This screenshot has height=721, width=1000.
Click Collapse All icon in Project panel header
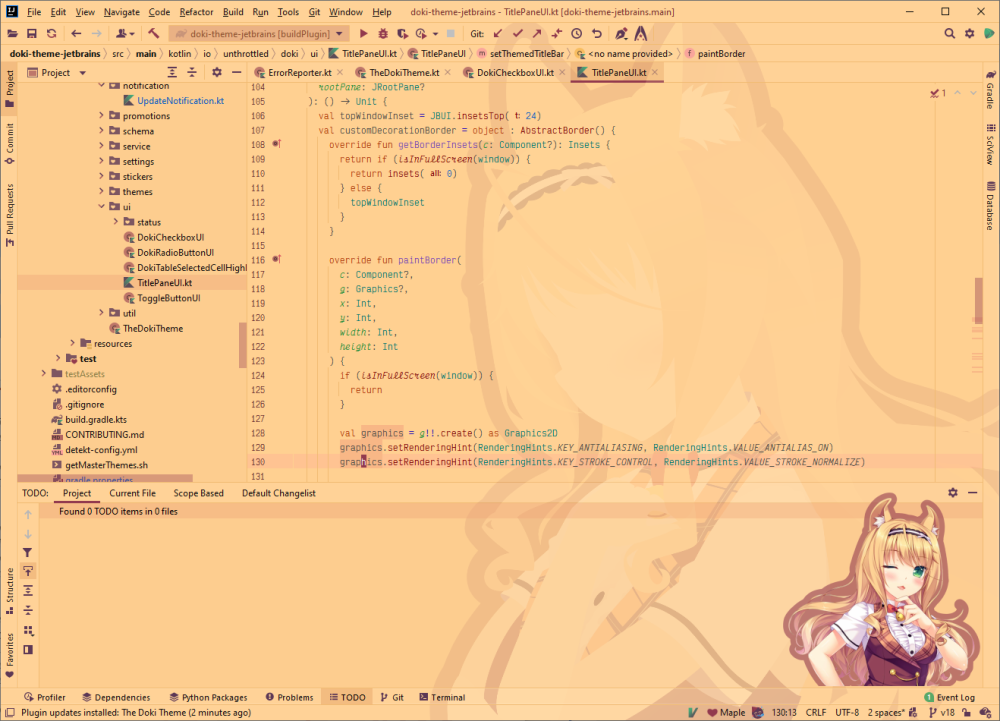(192, 73)
